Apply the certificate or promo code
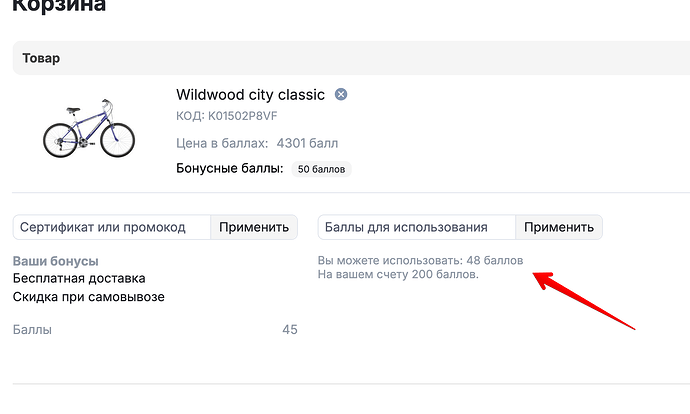690x414 pixels. pyautogui.click(x=254, y=227)
